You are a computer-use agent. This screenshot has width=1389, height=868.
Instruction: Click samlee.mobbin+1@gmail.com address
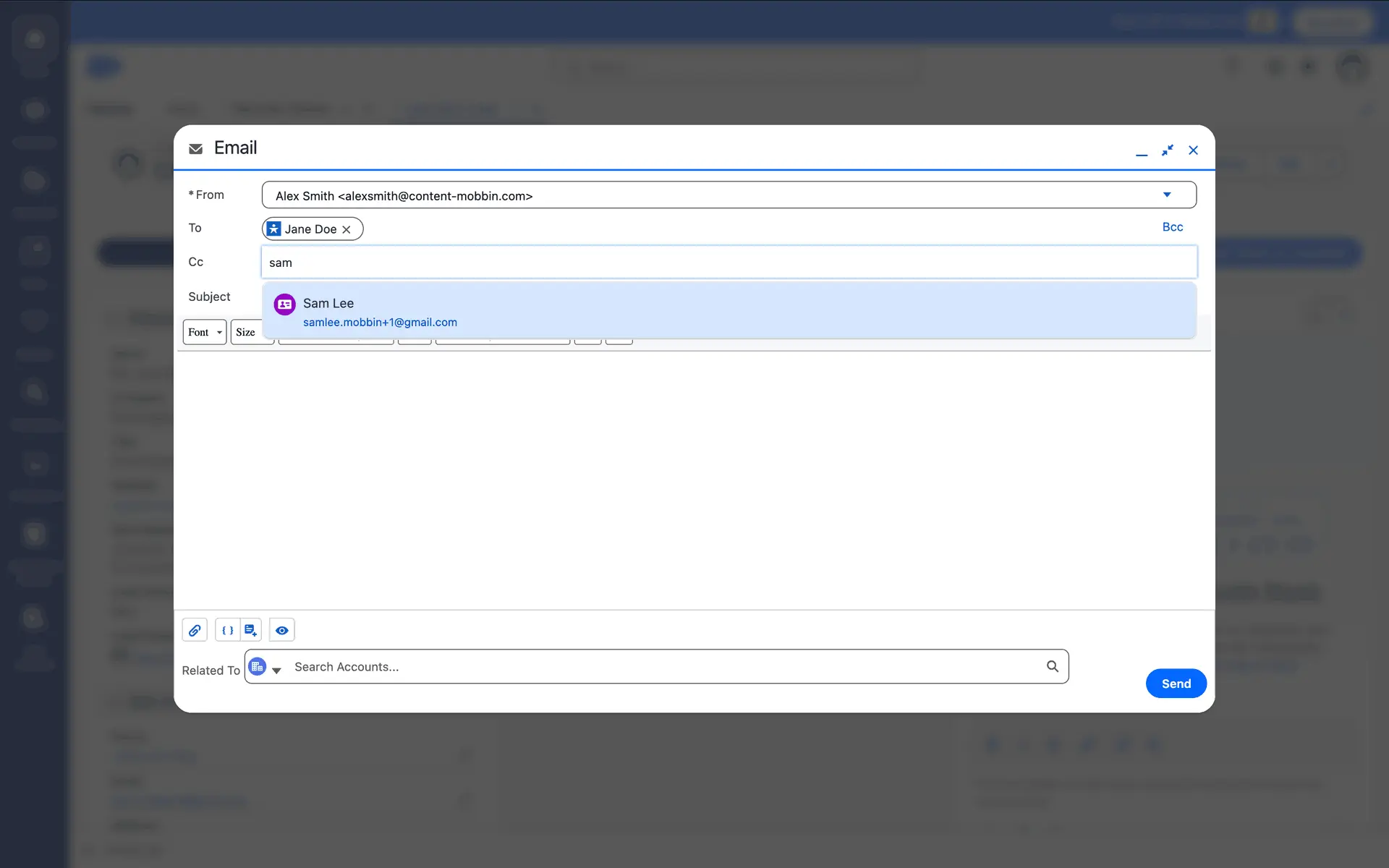tap(380, 323)
